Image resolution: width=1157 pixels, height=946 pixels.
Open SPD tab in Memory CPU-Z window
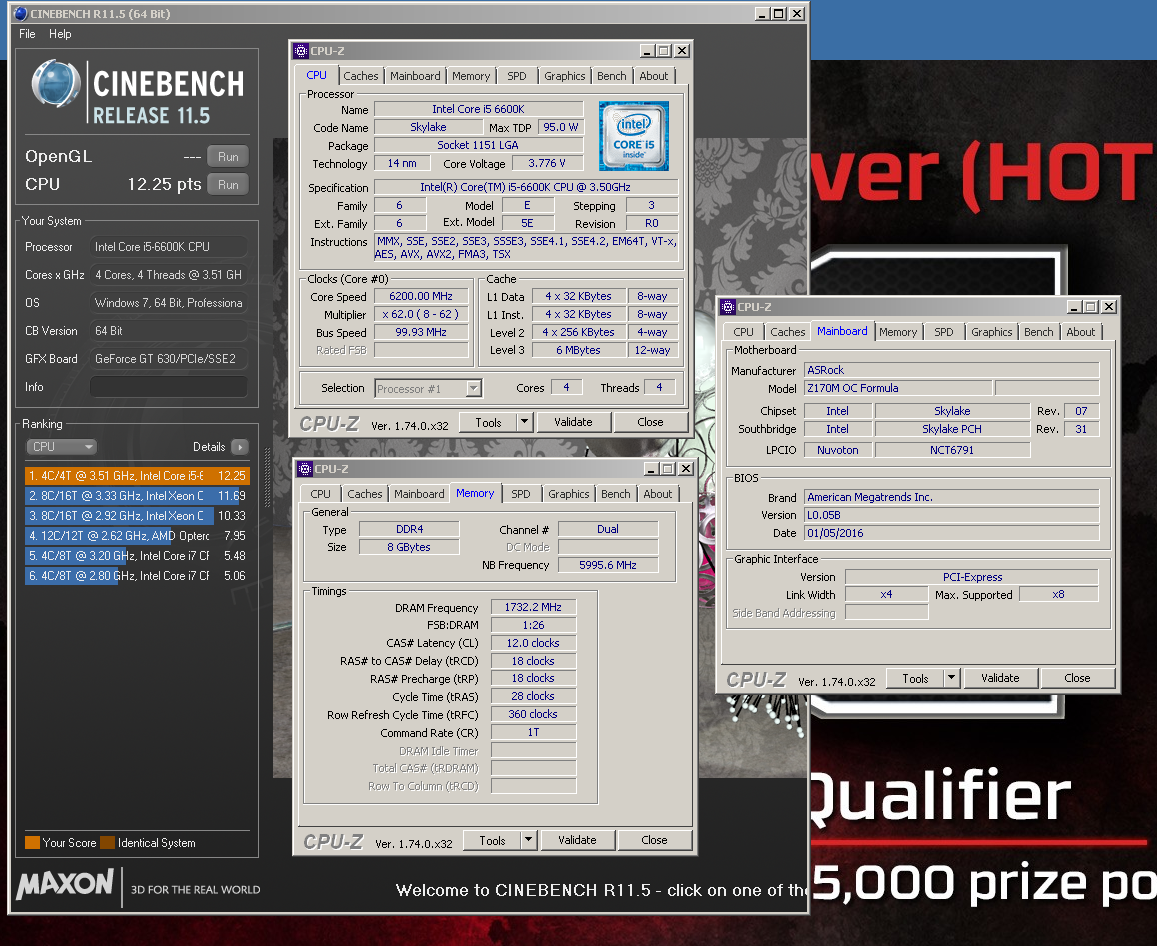pos(521,494)
